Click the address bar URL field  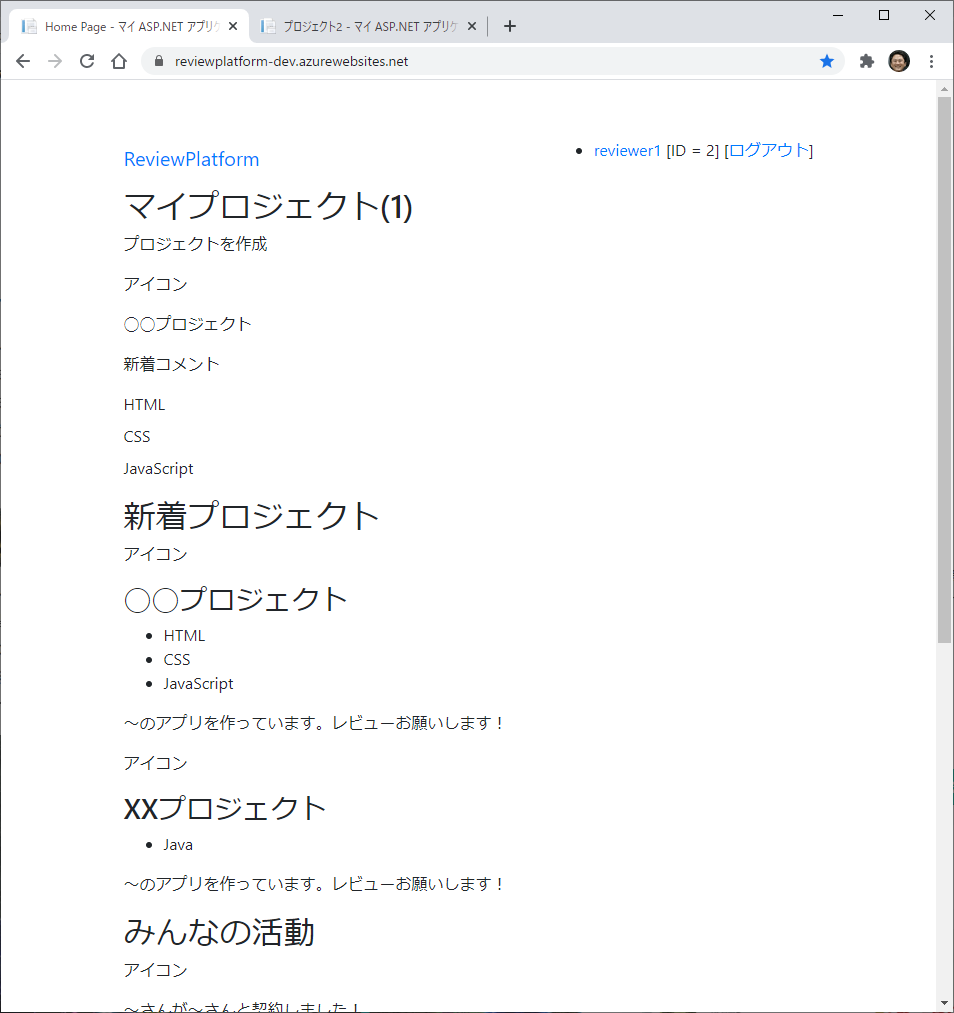tap(480, 61)
